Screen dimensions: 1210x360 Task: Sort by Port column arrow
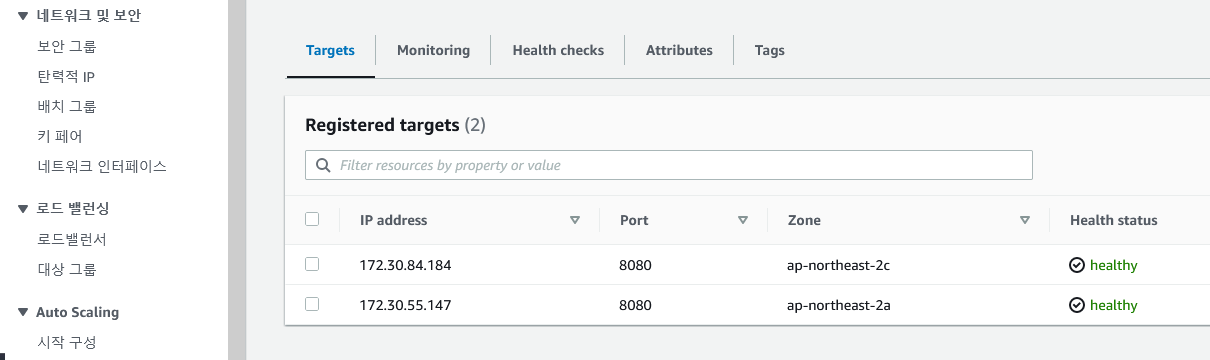pyautogui.click(x=742, y=220)
